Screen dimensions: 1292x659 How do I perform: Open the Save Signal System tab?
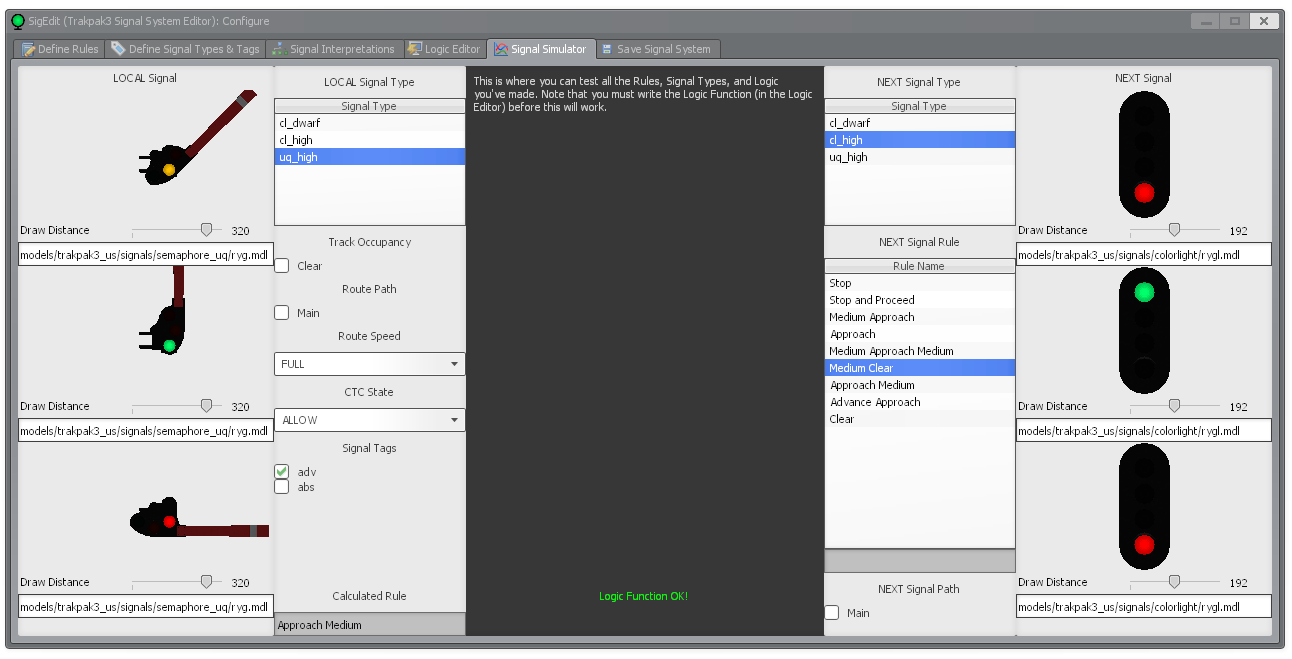click(x=656, y=49)
